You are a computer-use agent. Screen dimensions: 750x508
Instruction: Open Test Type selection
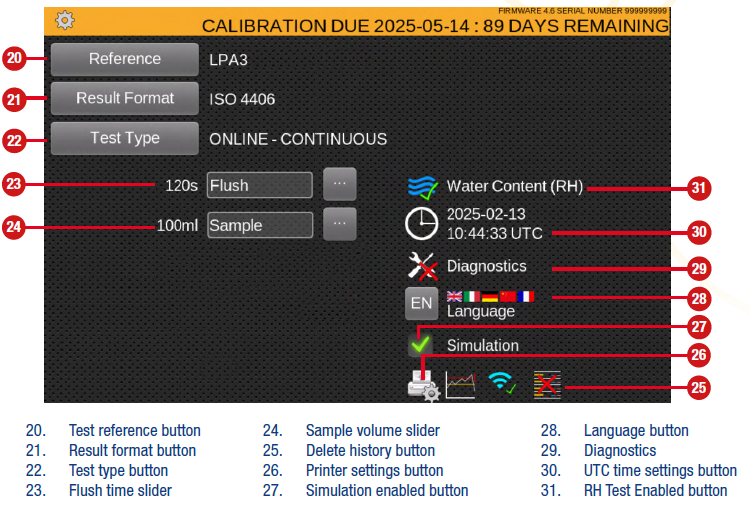point(125,138)
